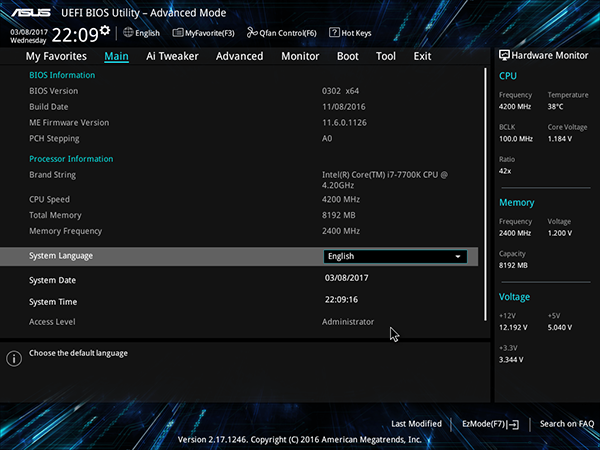Click the Core Voltage reading 1.184 V

(559, 139)
